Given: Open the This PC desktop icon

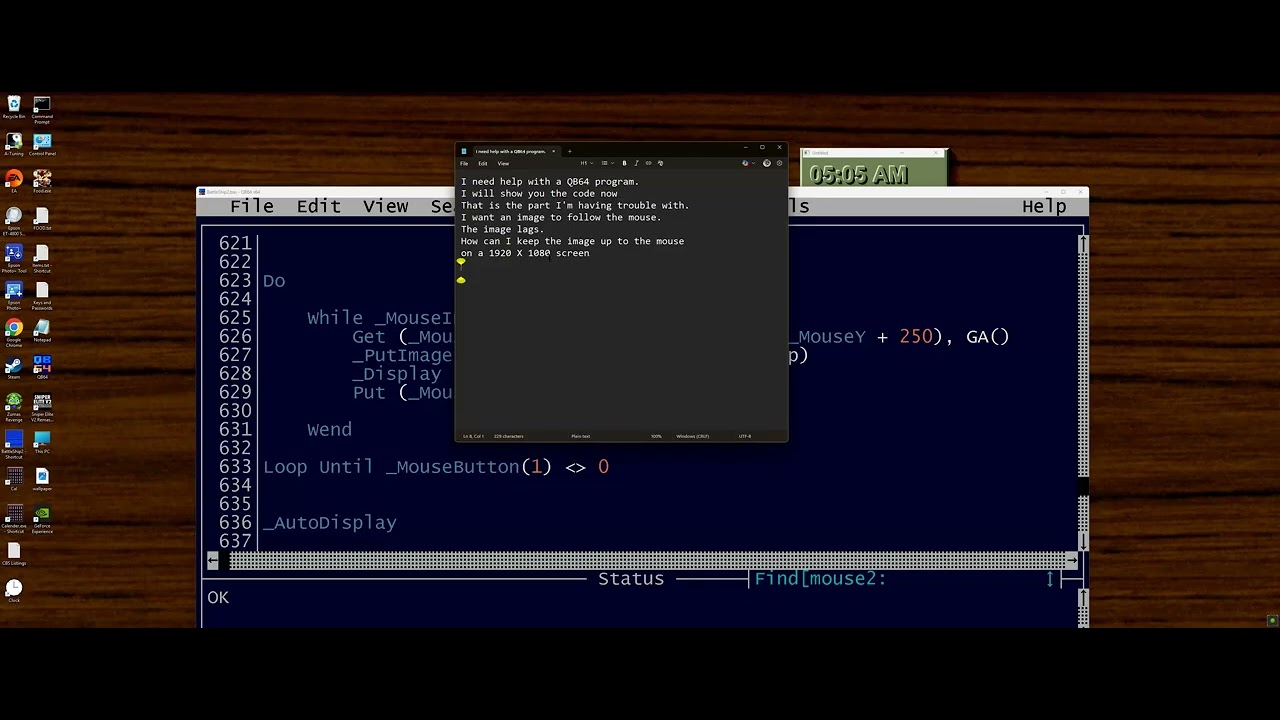Looking at the screenshot, I should point(42,442).
